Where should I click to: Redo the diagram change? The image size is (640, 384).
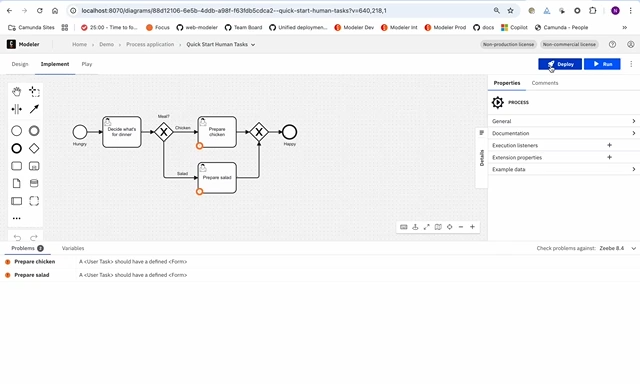(x=34, y=238)
